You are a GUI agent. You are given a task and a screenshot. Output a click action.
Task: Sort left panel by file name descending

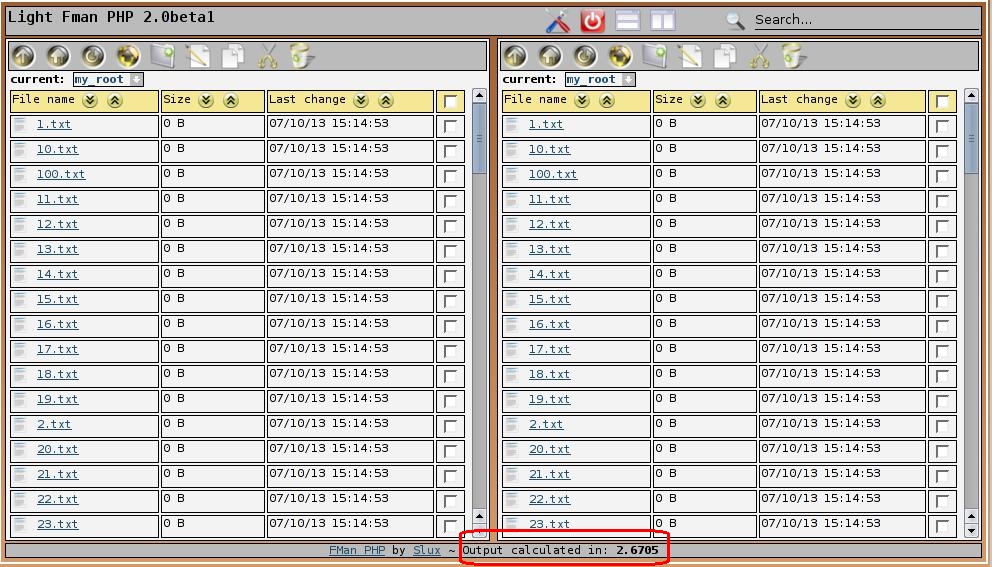point(90,101)
